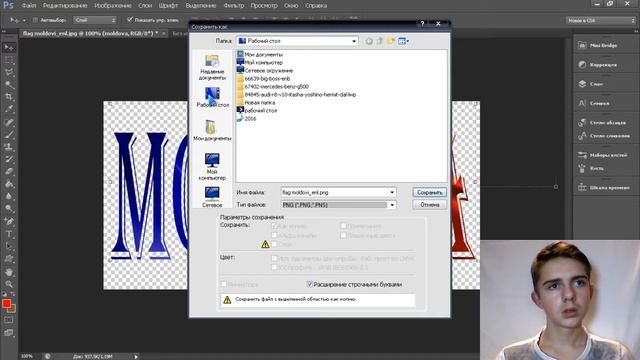
Task: Select Мои документы in the file list
Action: (x=260, y=54)
